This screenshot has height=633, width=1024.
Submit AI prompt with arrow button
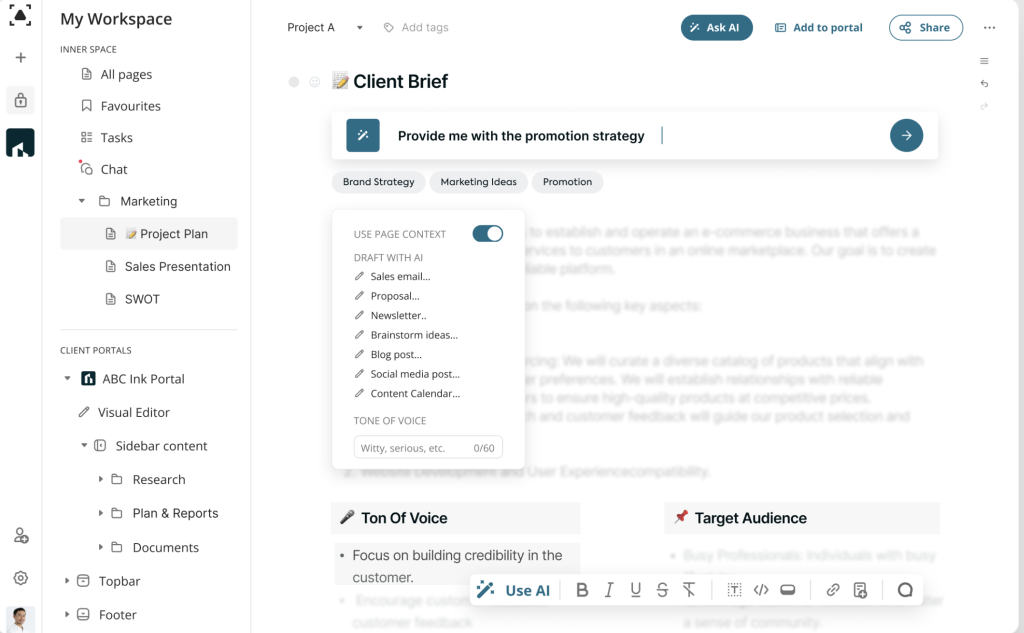pyautogui.click(x=906, y=136)
